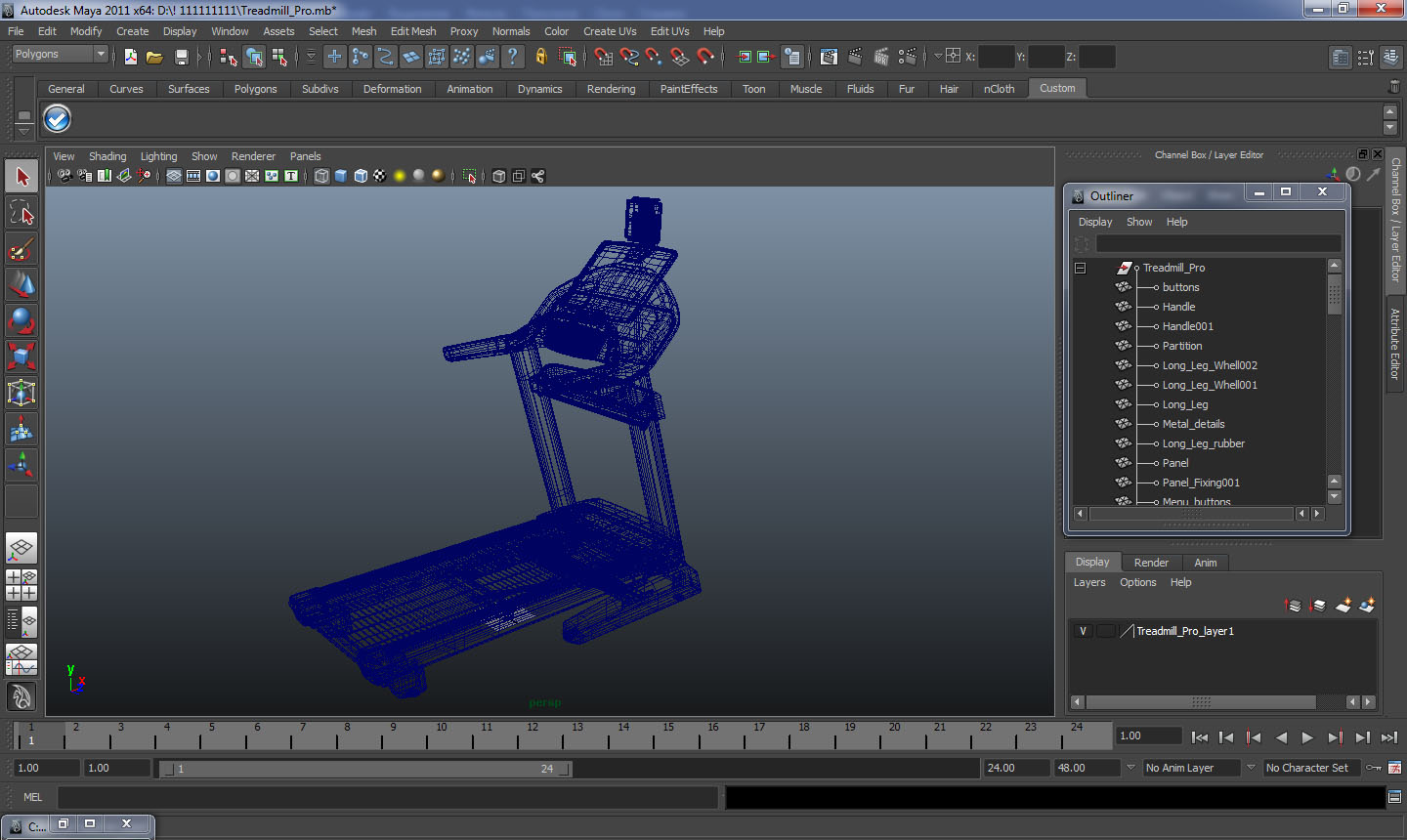Choose the Scale Tool cube icon
1407x840 pixels.
coord(21,357)
